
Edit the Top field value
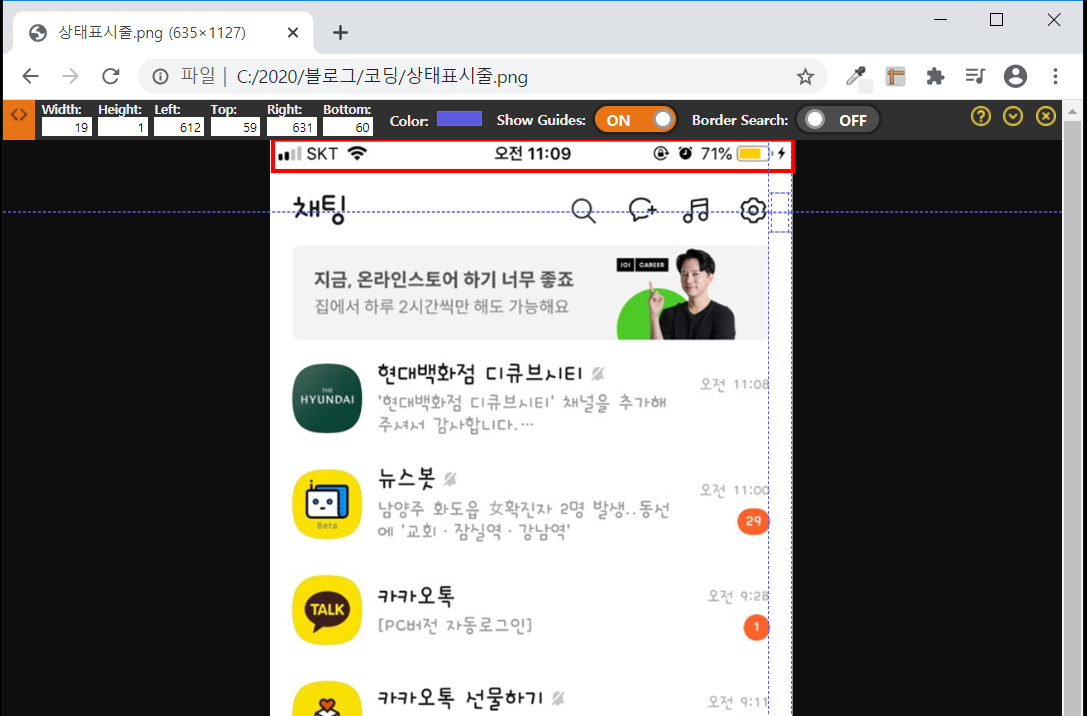(235, 128)
